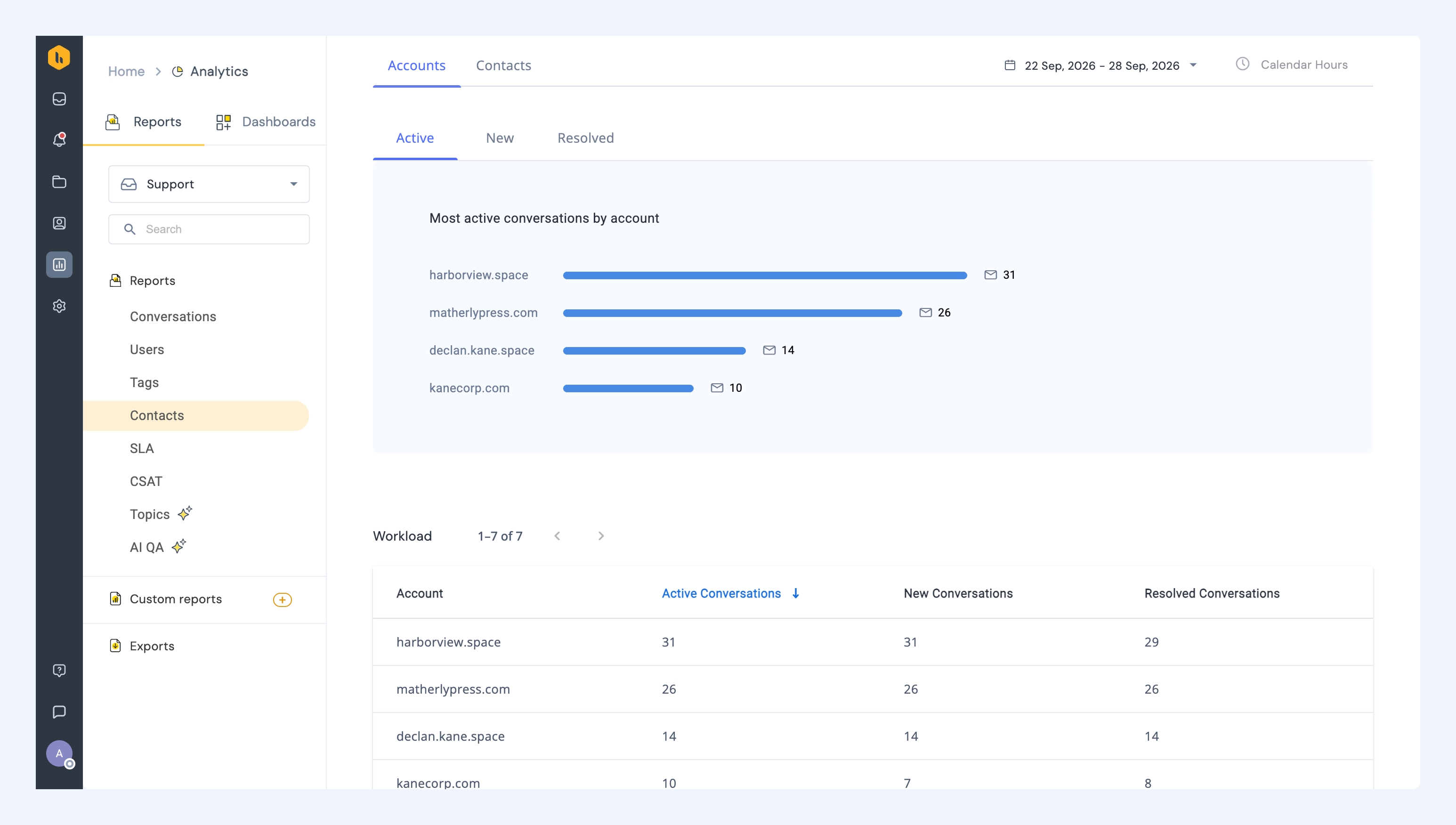
Task: Add a custom report with plus icon
Action: (282, 599)
